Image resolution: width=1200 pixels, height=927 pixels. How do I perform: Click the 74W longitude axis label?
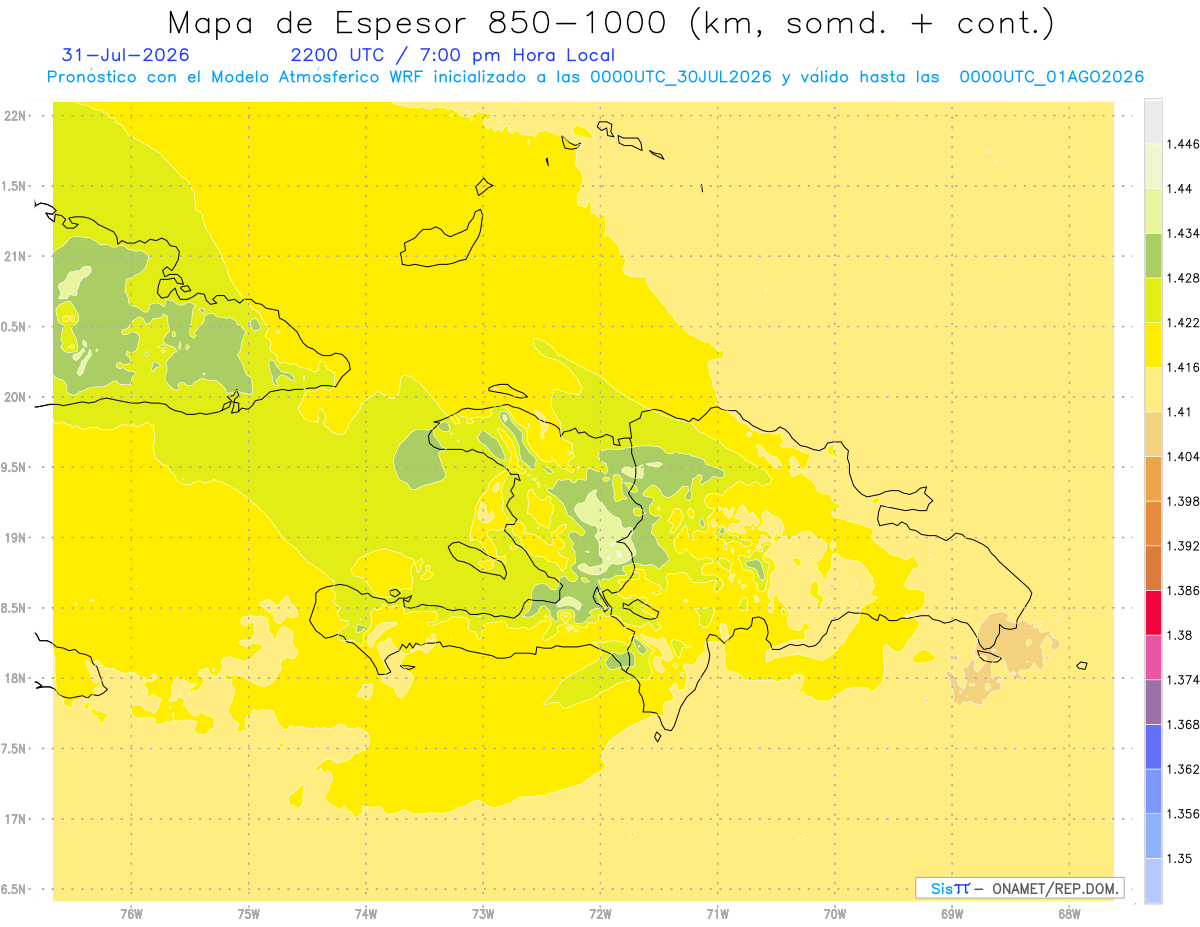366,913
